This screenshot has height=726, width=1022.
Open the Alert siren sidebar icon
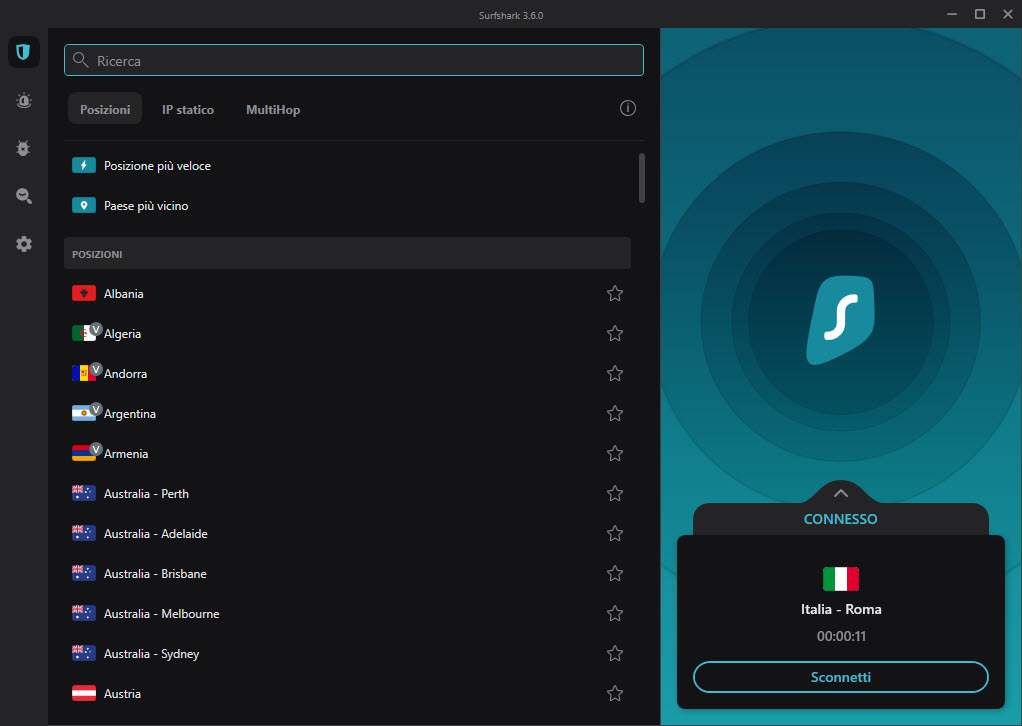tap(23, 100)
